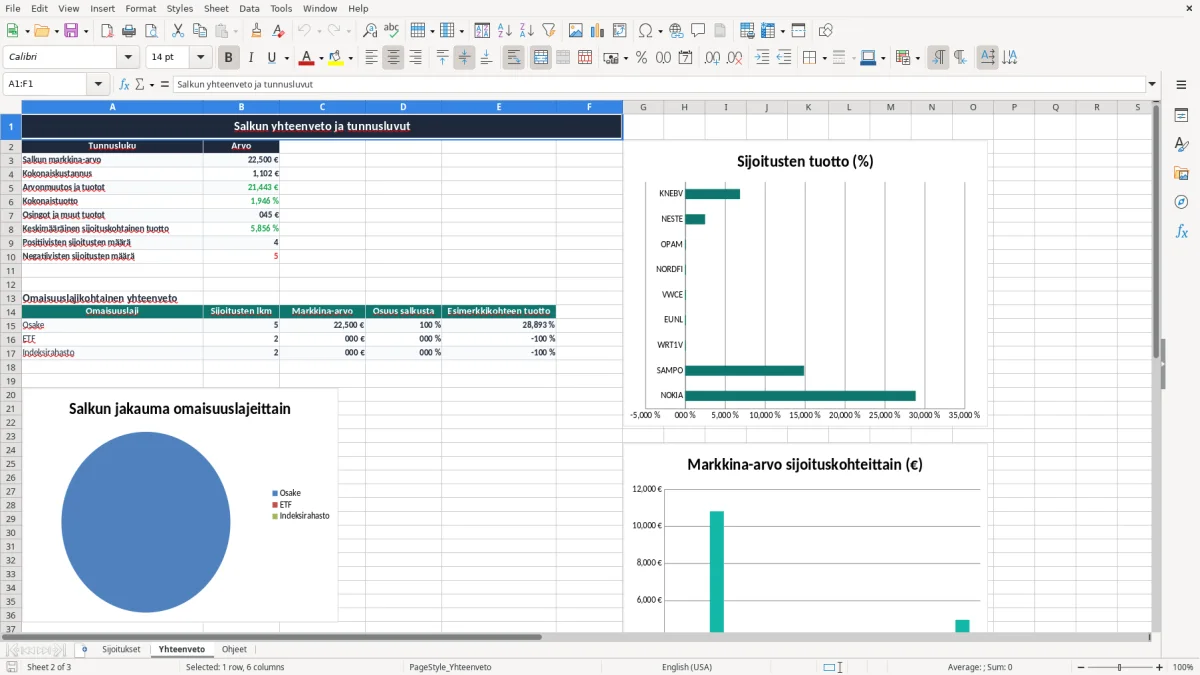Select row header 15
This screenshot has height=675, width=1200.
click(x=11, y=325)
